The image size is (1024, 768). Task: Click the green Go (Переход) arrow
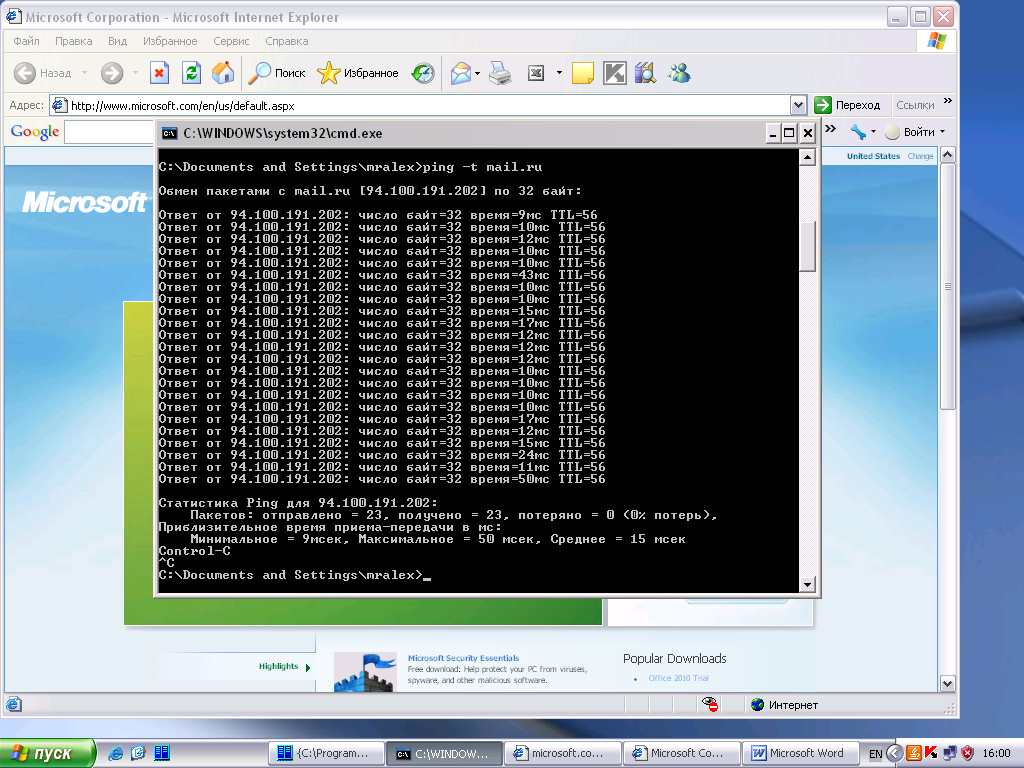(823, 105)
